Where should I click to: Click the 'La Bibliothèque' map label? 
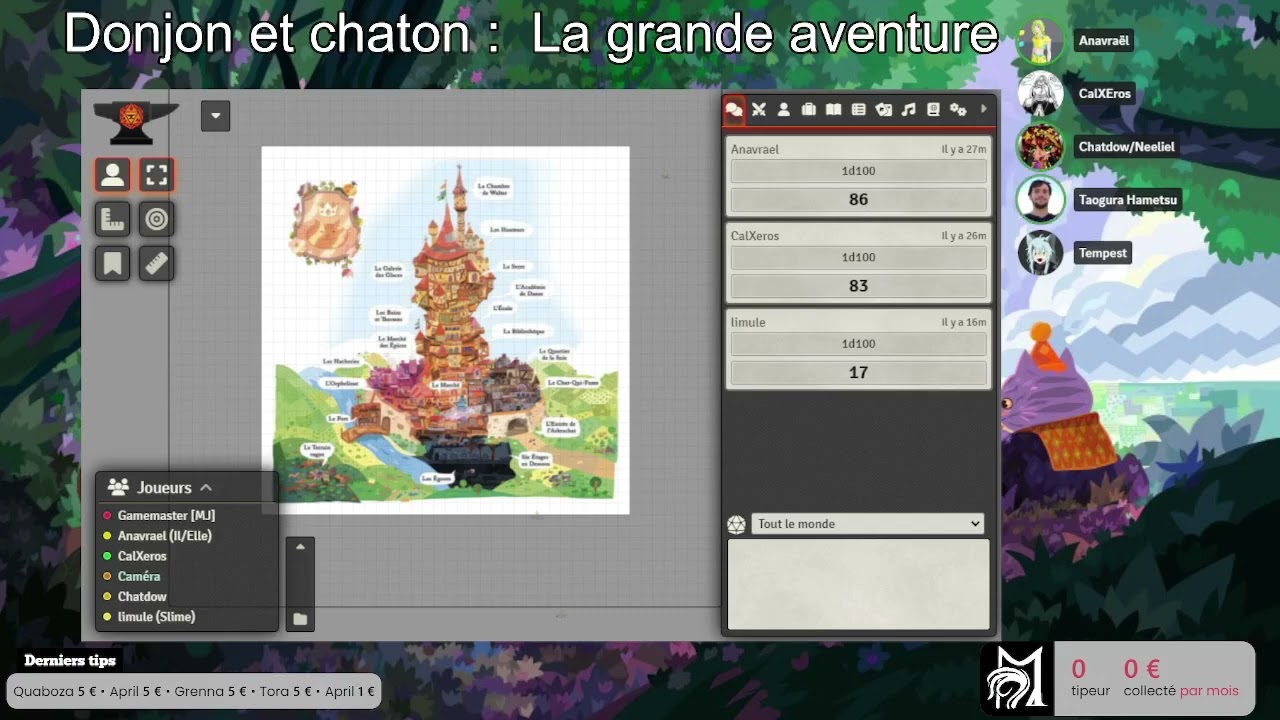click(524, 331)
